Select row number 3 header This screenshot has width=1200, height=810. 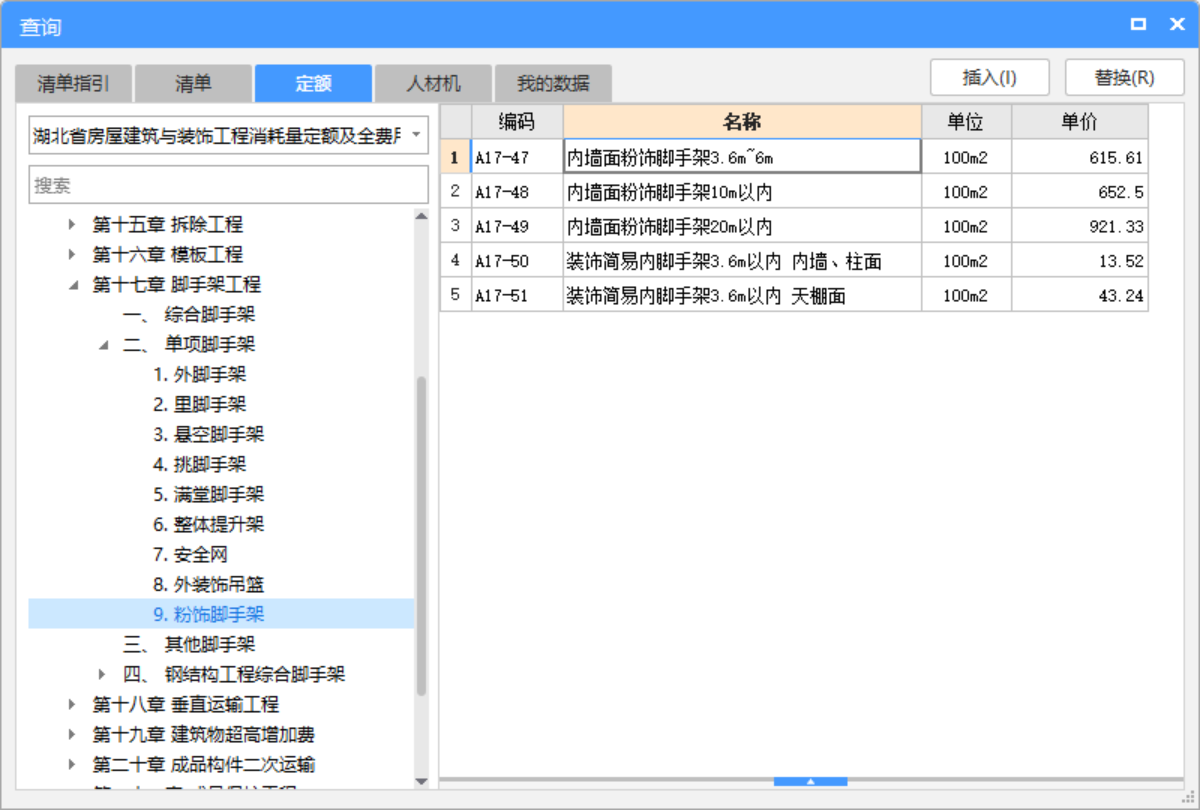click(x=455, y=226)
